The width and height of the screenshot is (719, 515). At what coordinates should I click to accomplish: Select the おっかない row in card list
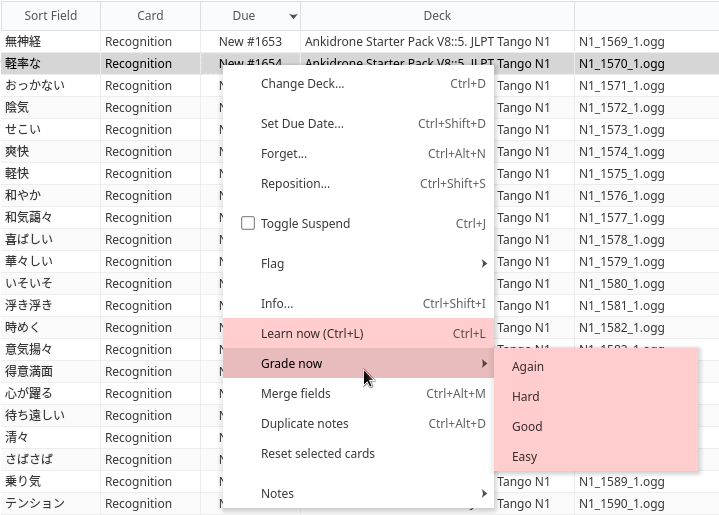point(50,86)
